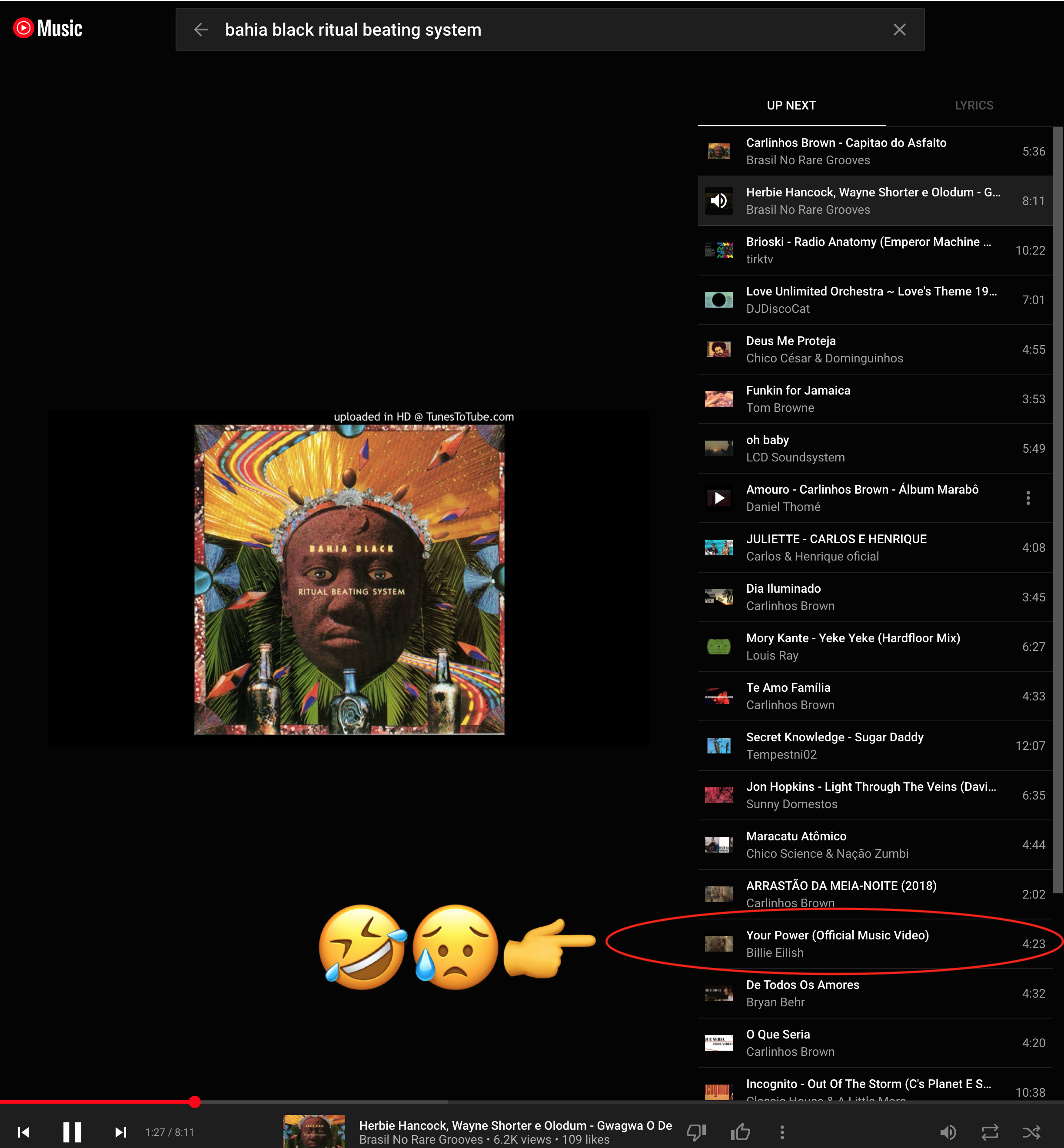Open Brasil No Rare Grooves in player bar
This screenshot has width=1064, height=1148.
[x=421, y=1139]
